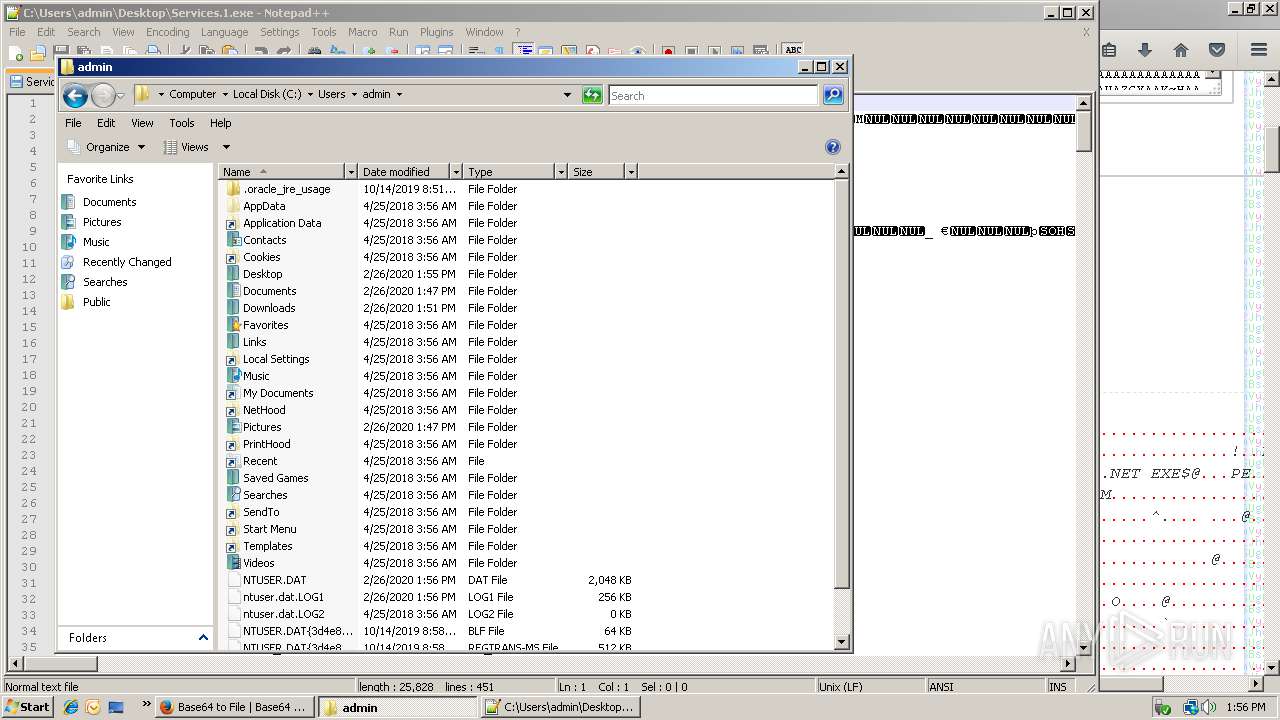1280x720 pixels.
Task: Sort by Size column header
Action: pos(597,172)
